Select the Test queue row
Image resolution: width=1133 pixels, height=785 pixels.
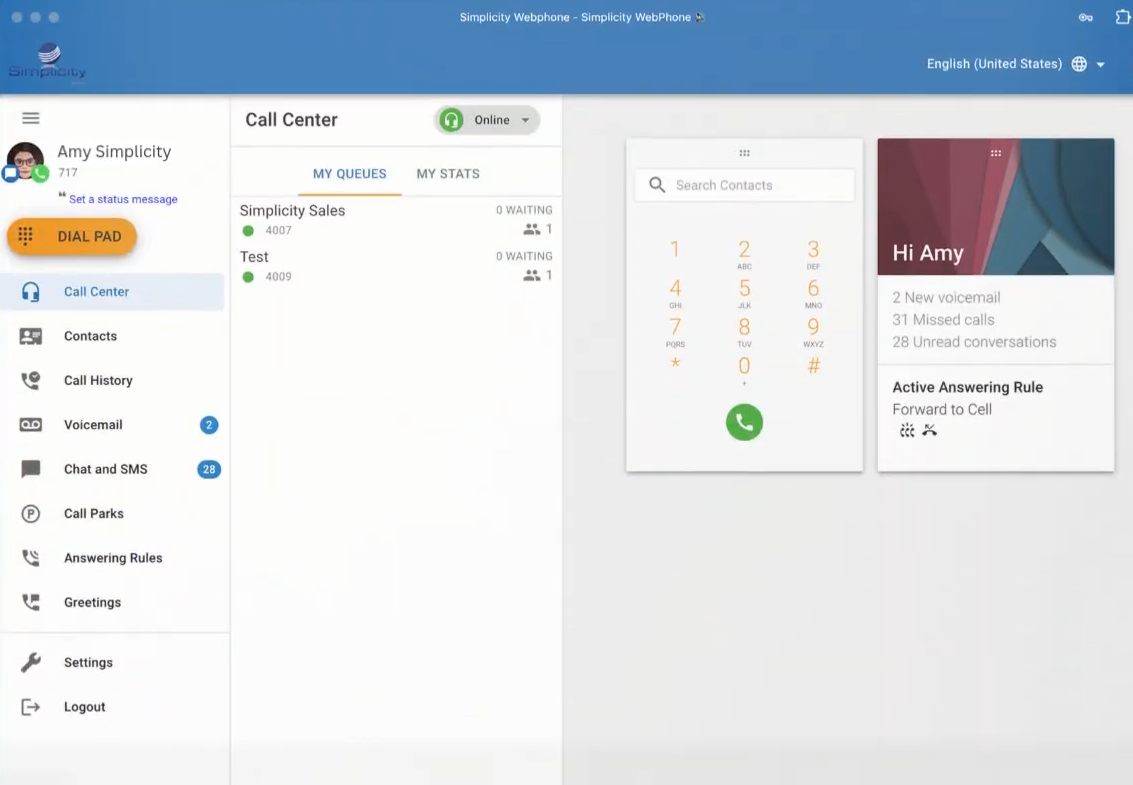click(x=396, y=265)
